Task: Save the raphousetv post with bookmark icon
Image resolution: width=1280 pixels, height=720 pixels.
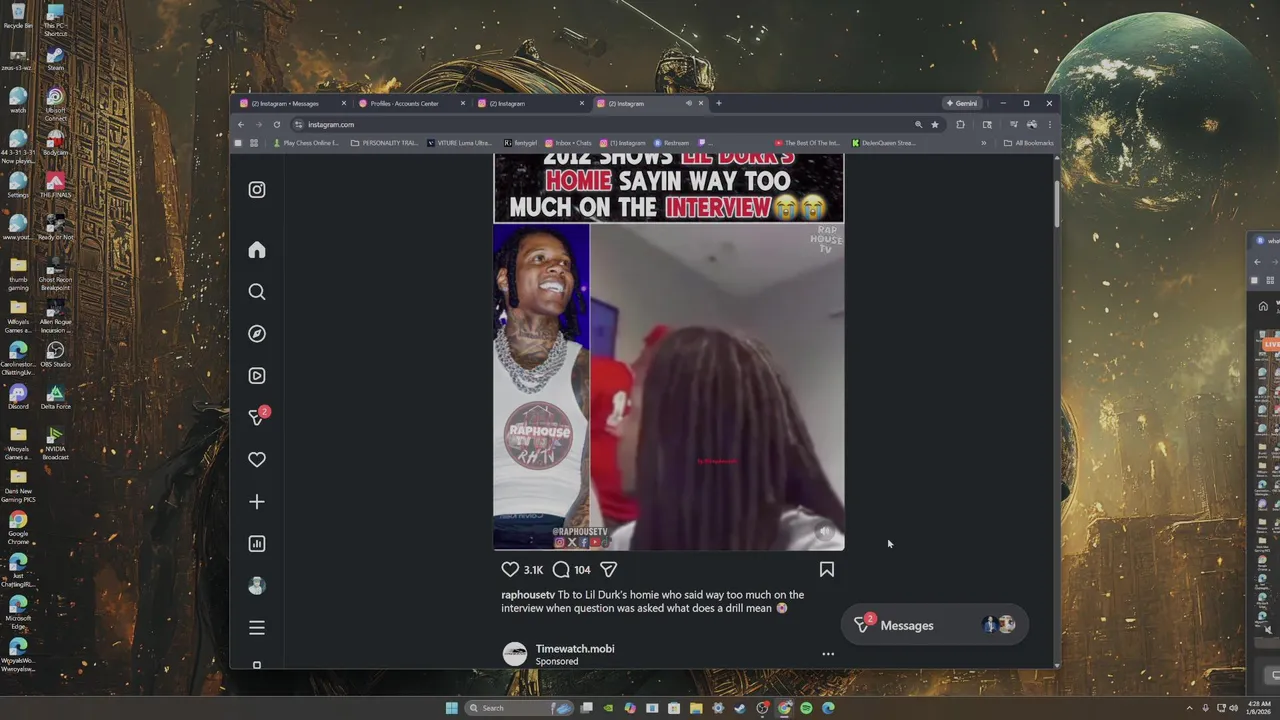Action: pos(827,569)
